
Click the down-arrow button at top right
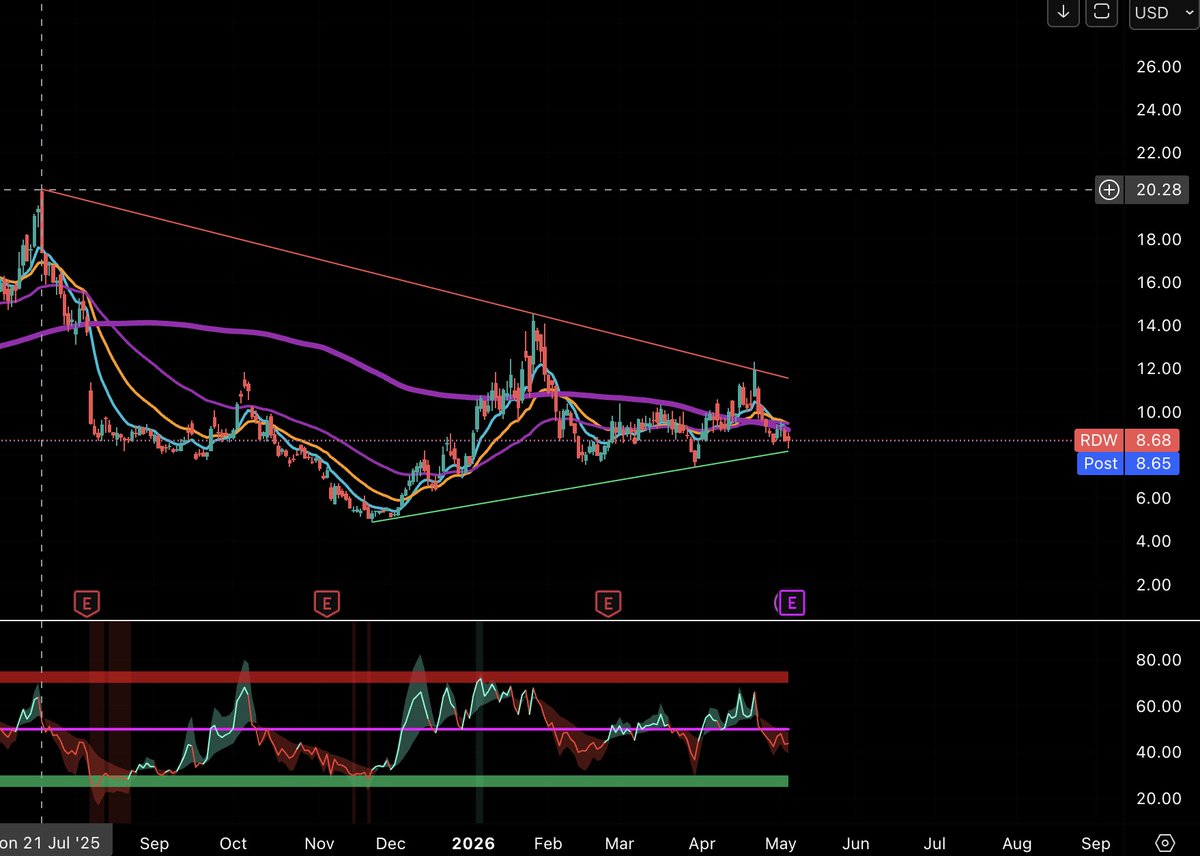[1063, 12]
